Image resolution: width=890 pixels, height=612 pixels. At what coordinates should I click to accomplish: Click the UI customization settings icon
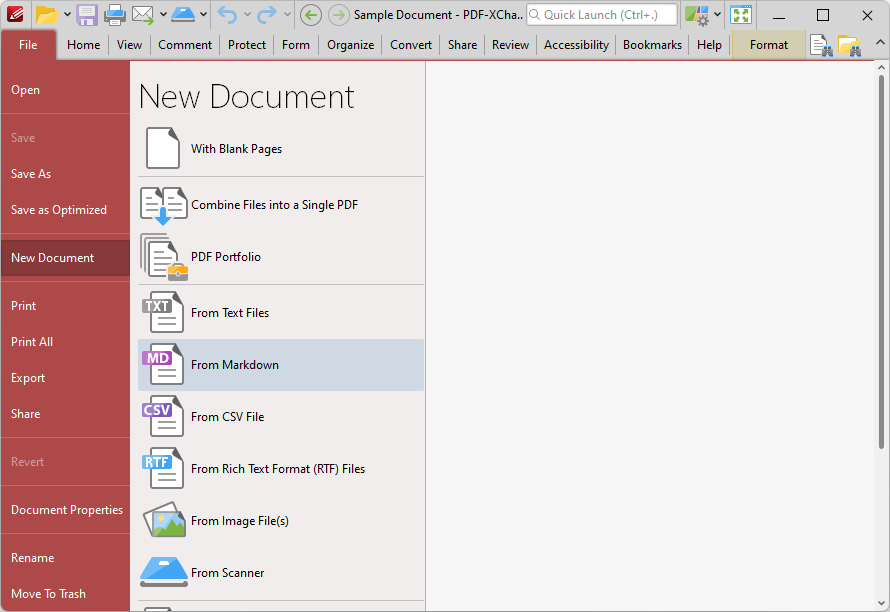pyautogui.click(x=696, y=15)
